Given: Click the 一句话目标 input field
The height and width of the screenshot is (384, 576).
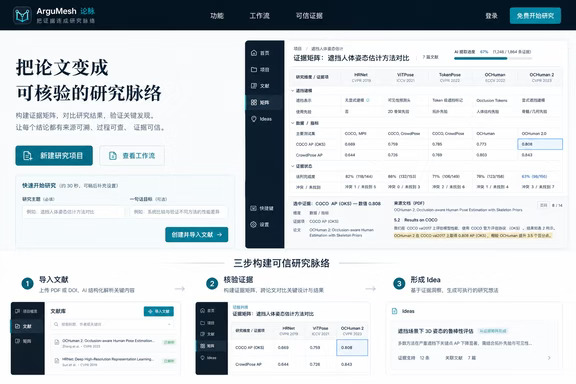Looking at the screenshot, I should [179, 212].
